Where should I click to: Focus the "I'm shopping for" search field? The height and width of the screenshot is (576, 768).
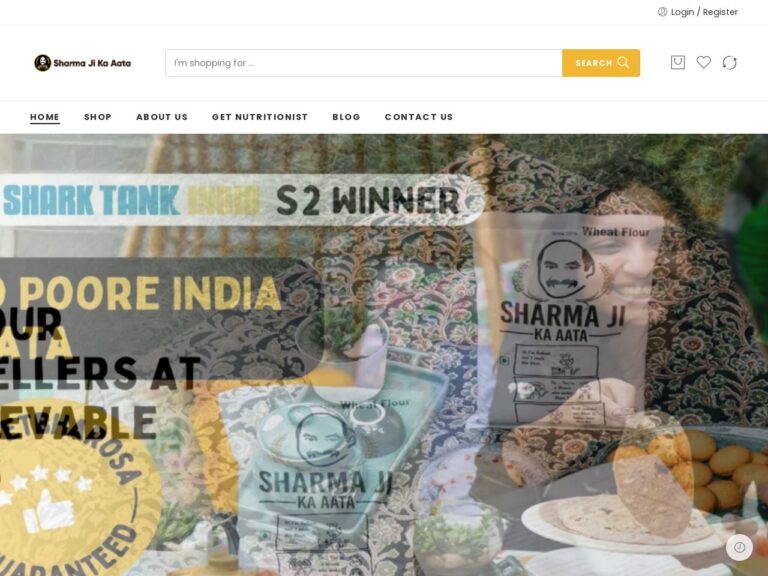(364, 63)
